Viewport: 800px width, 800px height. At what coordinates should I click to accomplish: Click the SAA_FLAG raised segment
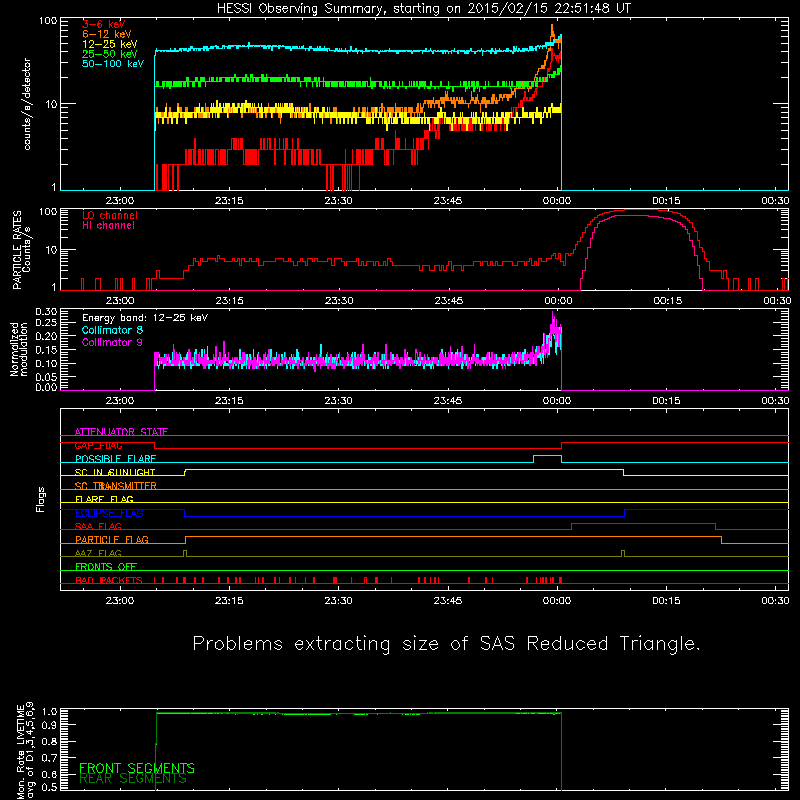tap(643, 523)
